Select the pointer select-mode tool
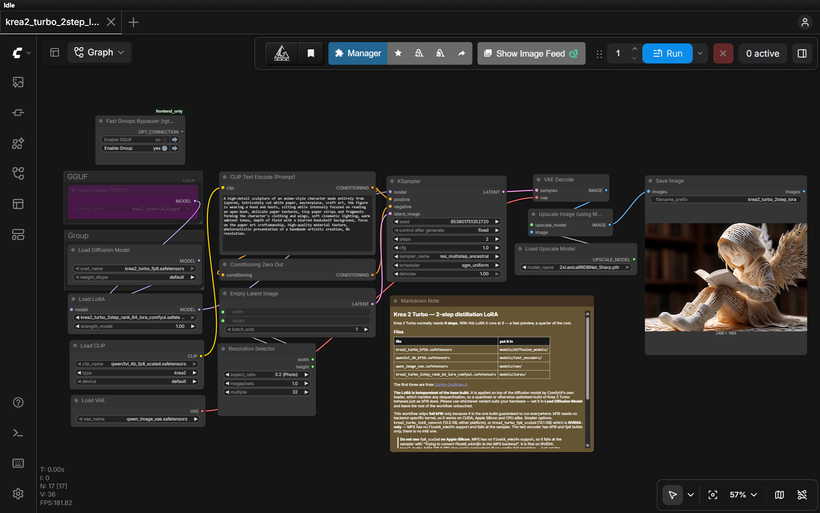Viewport: 820px width, 513px height. 673,495
